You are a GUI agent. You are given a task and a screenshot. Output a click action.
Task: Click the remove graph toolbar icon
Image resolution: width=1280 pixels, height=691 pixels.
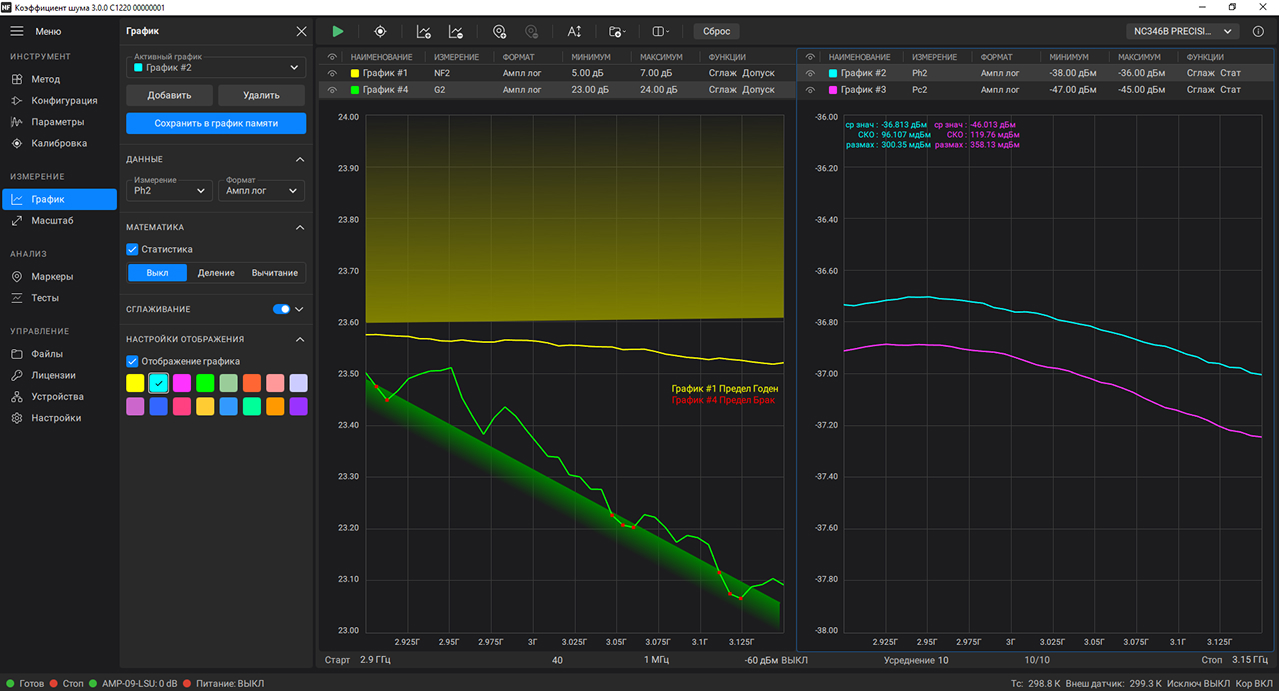[x=456, y=31]
